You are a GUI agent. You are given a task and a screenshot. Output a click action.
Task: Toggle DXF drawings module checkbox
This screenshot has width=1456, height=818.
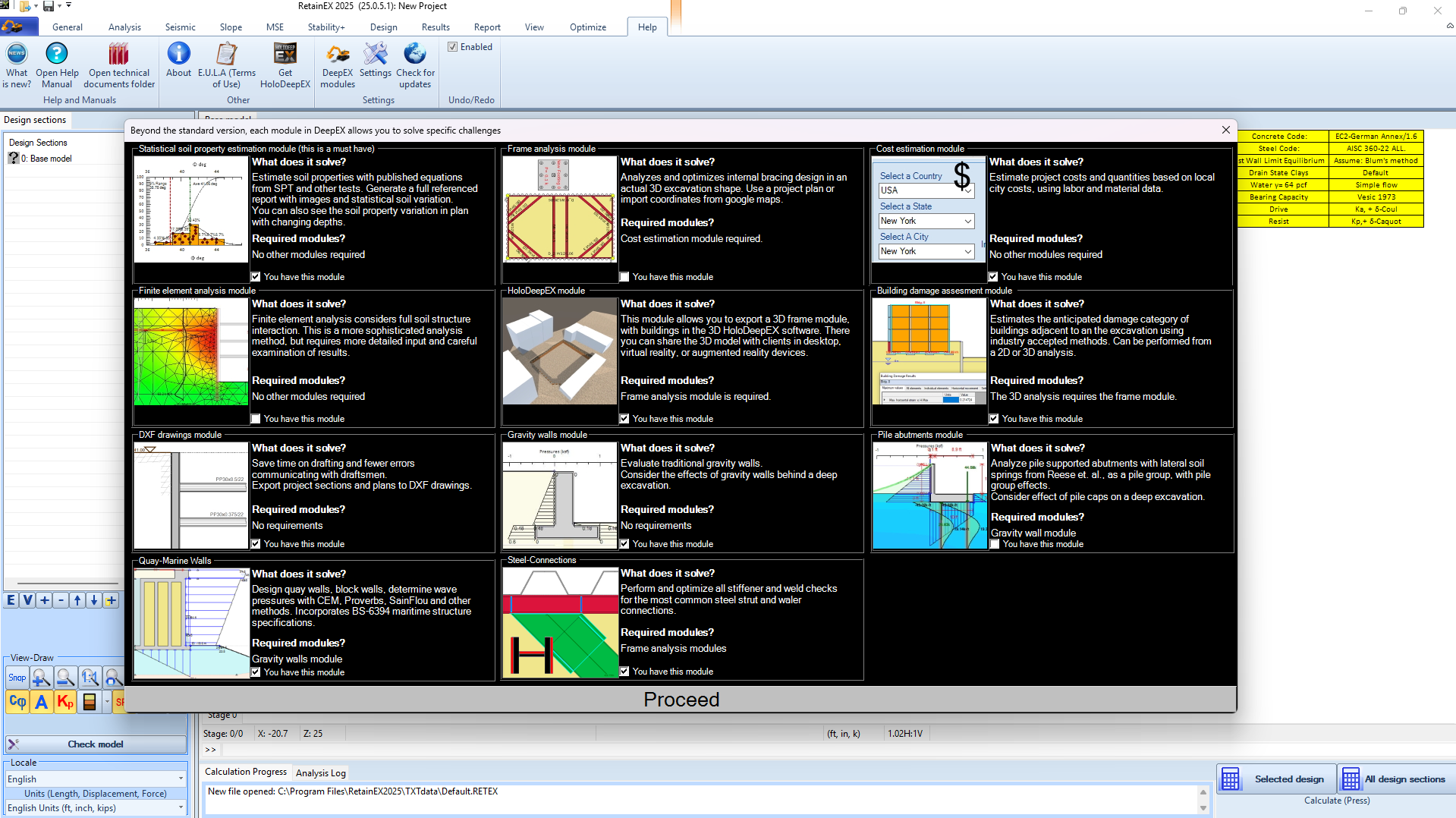(256, 544)
